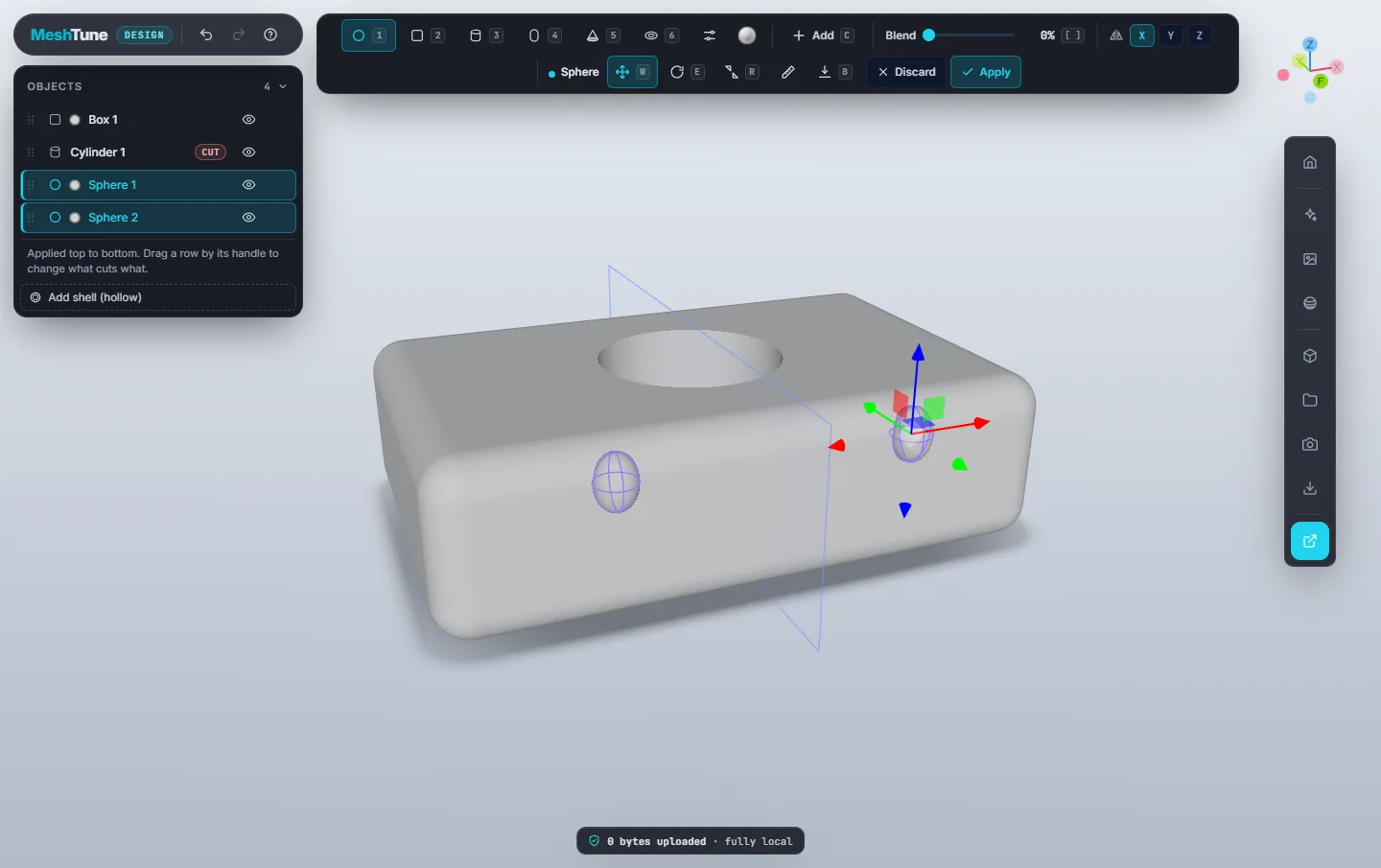Select the torus primitive tool
The width and height of the screenshot is (1381, 868).
click(x=661, y=35)
